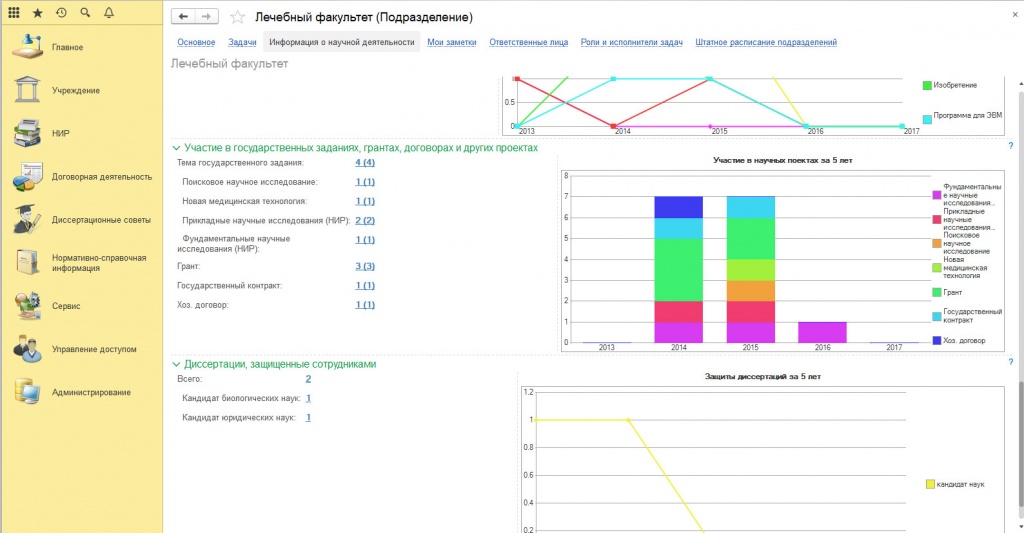
Task: Open Поисковое научное исследование 1 (1) link
Action: (365, 182)
